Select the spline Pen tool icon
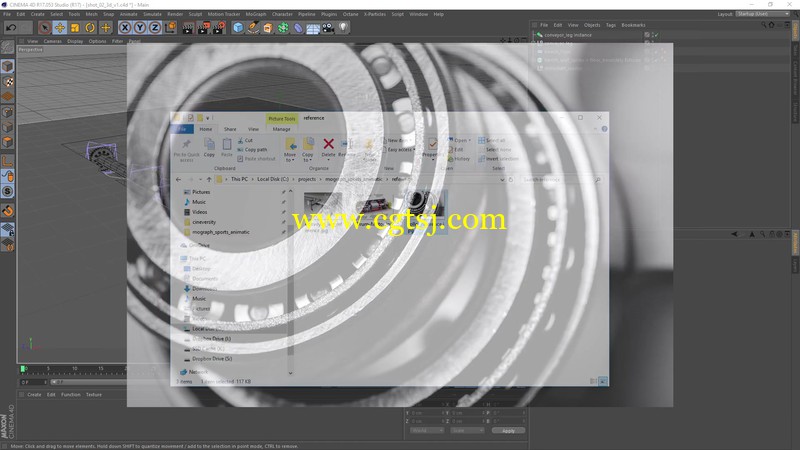 [x=253, y=28]
